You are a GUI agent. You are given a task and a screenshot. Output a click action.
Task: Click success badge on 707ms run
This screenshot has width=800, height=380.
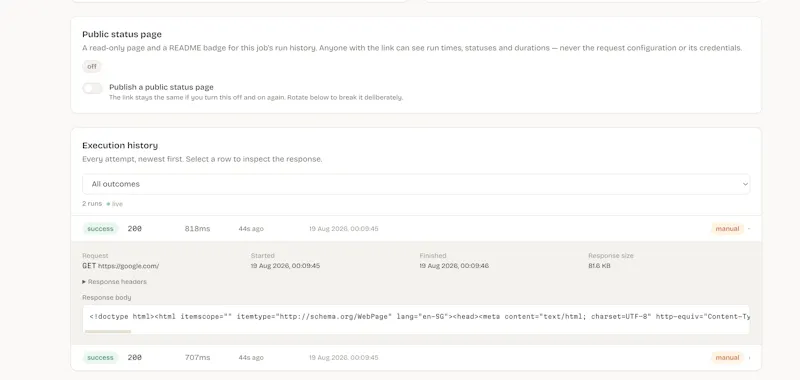[x=101, y=358]
